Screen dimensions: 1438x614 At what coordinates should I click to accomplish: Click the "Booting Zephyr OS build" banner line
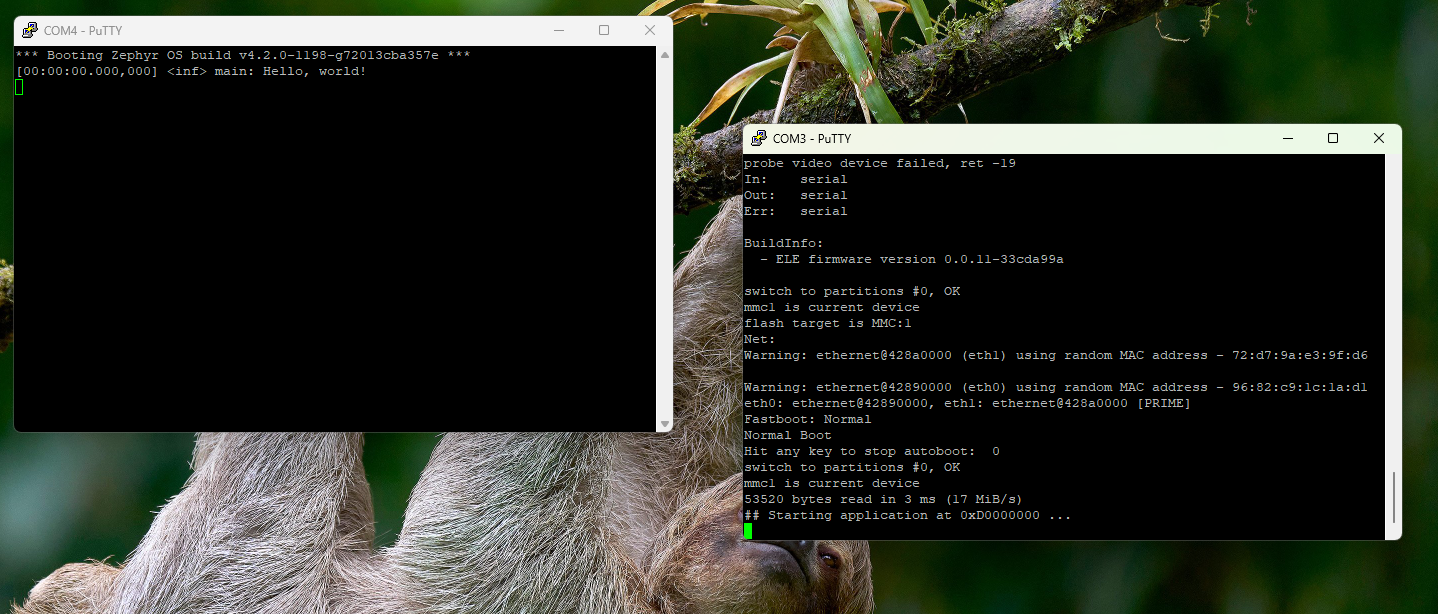pyautogui.click(x=242, y=55)
